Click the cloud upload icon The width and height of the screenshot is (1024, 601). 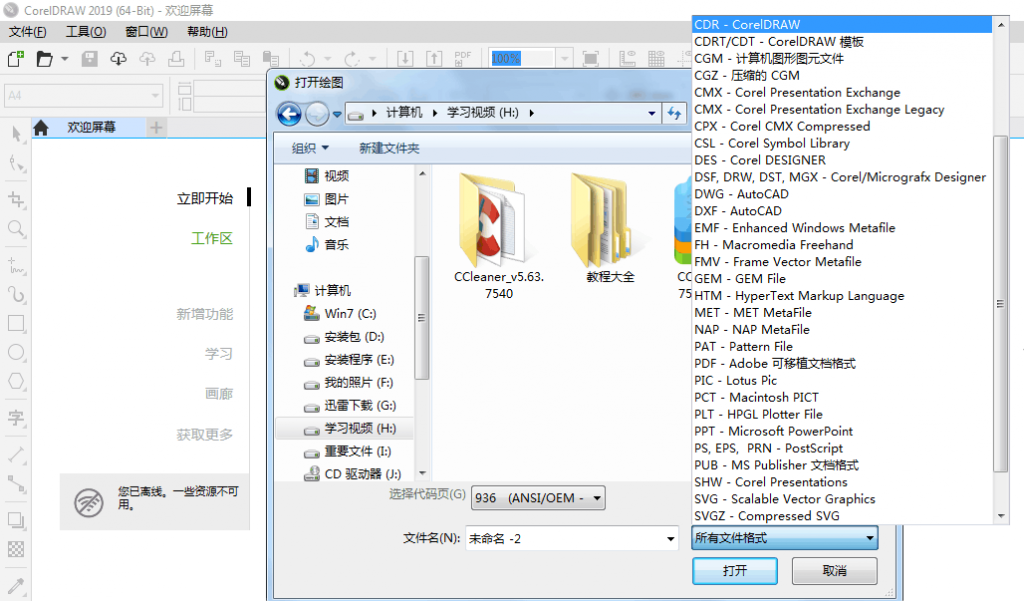click(147, 59)
